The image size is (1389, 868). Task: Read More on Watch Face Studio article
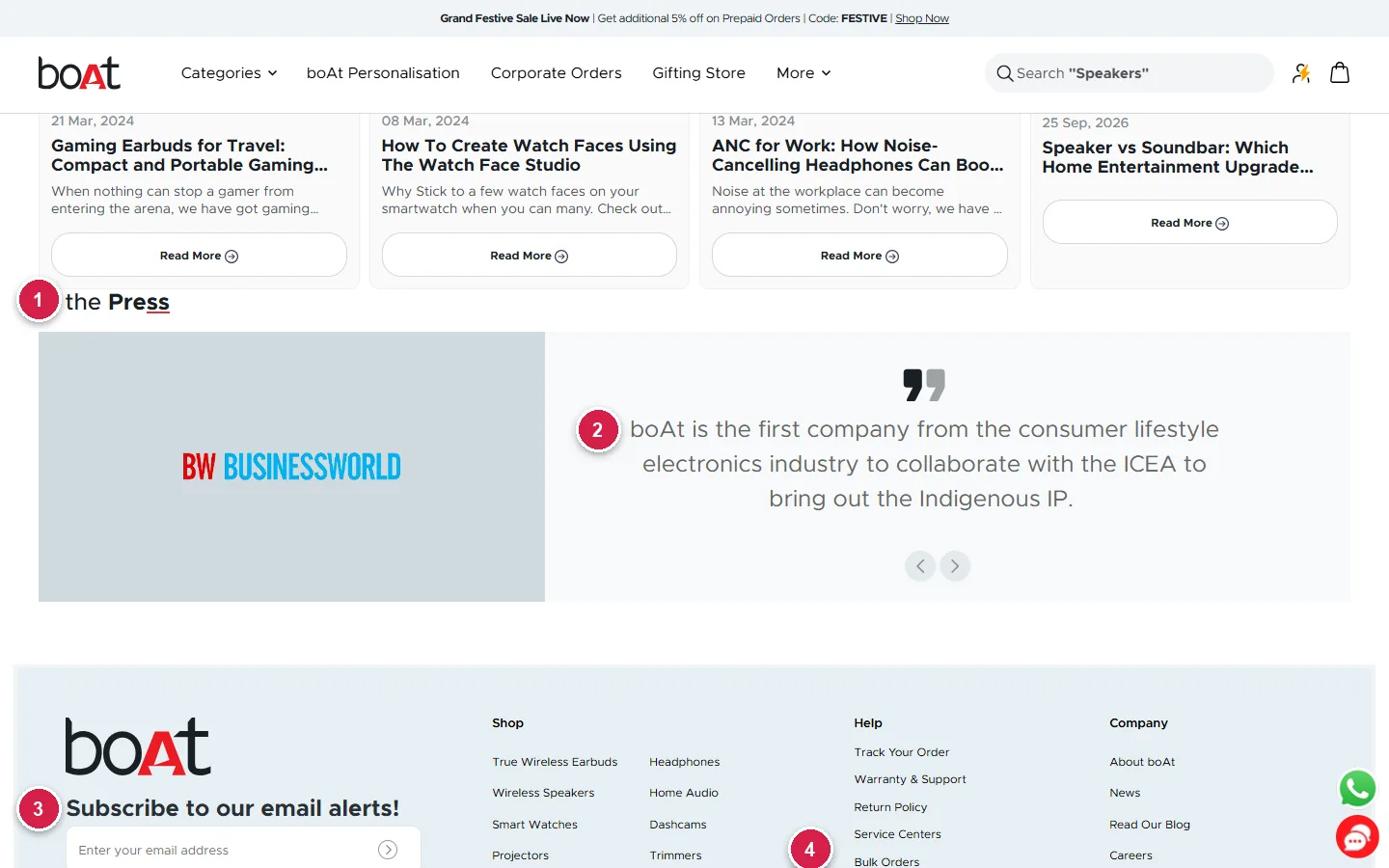530,256
